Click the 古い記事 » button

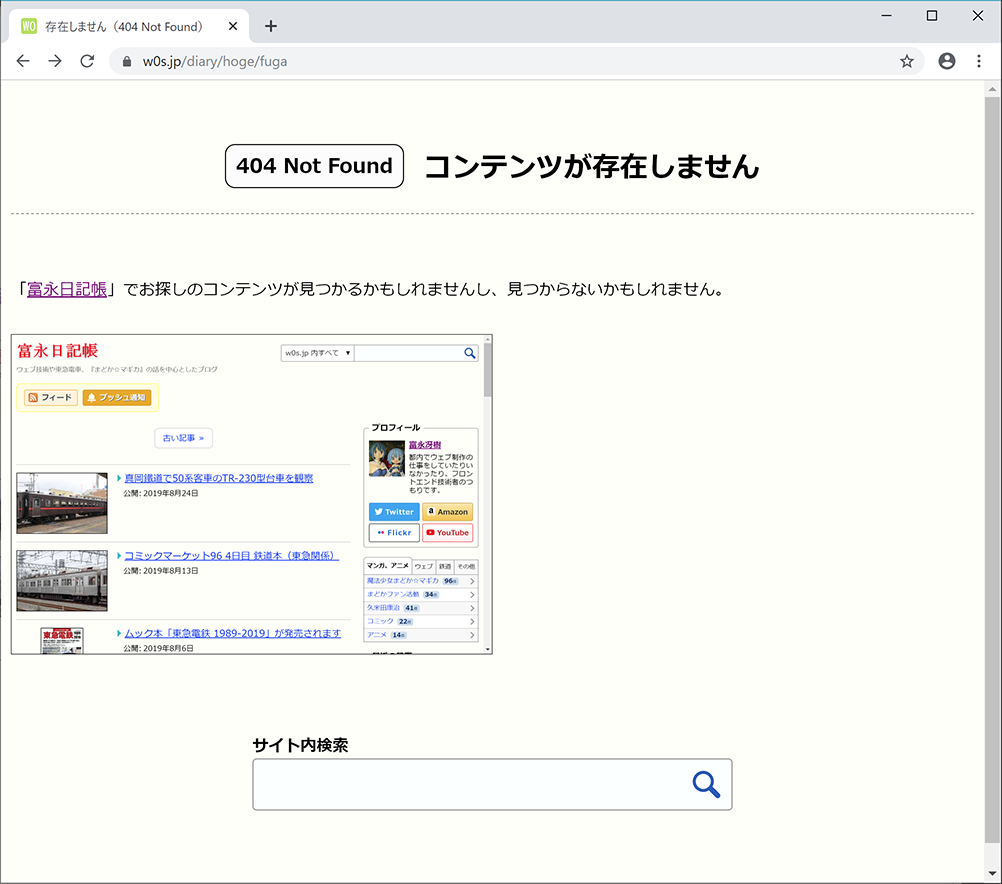pos(183,438)
